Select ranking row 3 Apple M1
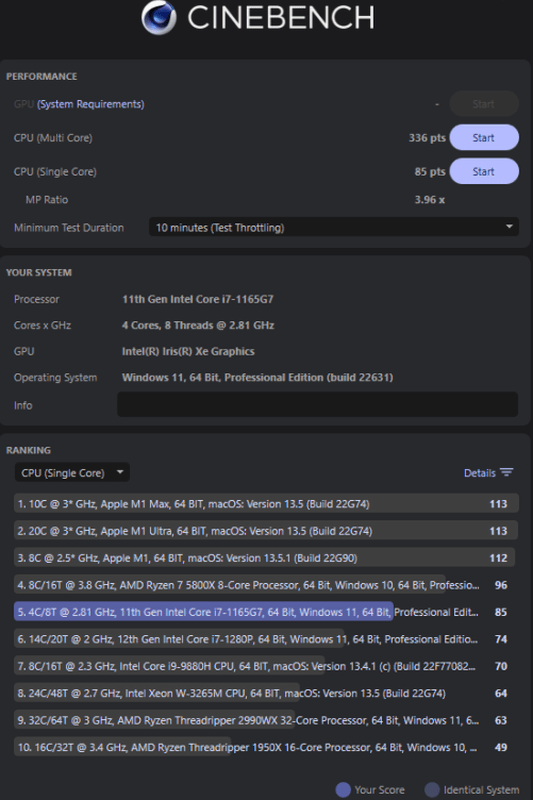533x800 pixels. (266, 558)
